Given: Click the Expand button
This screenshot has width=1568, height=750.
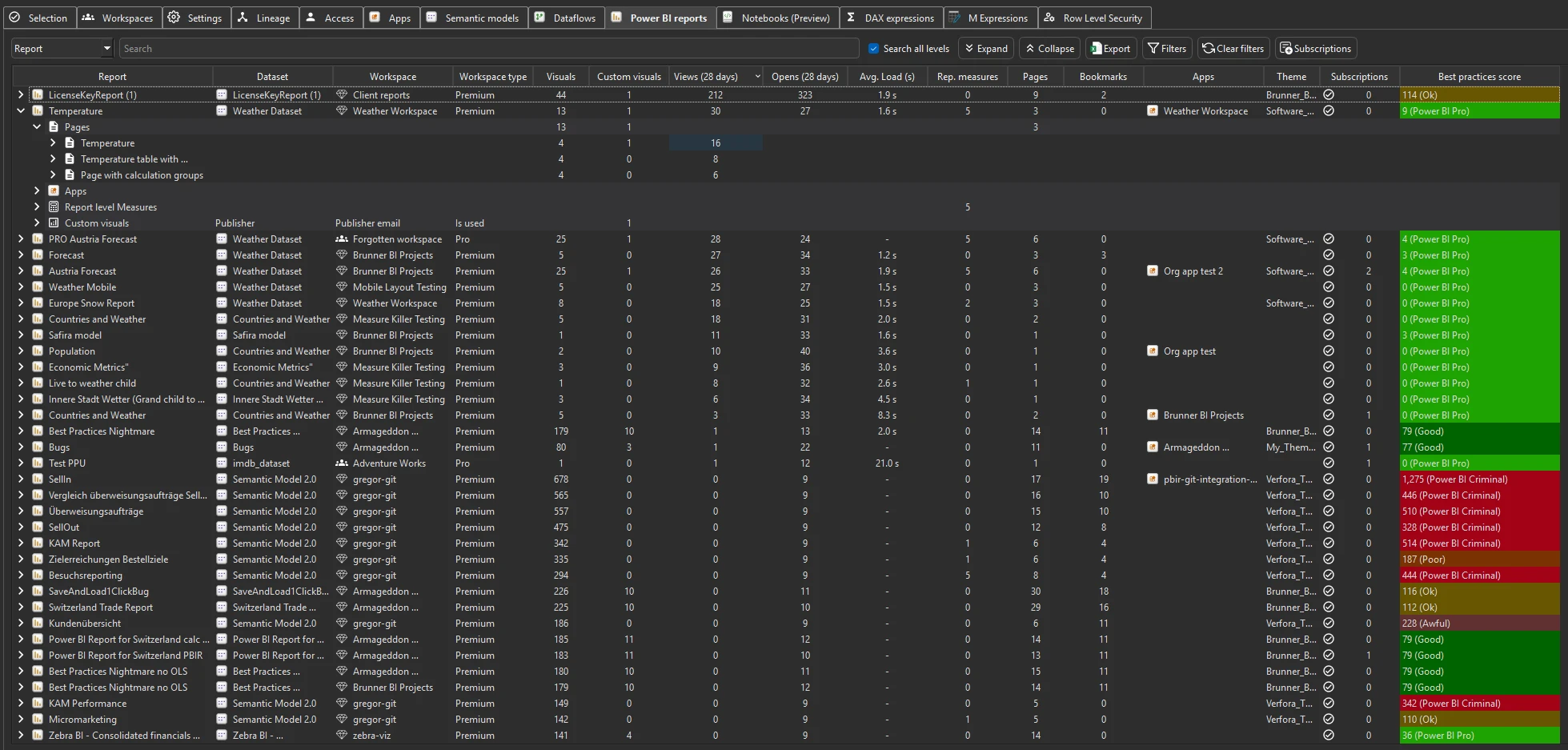Looking at the screenshot, I should [x=986, y=48].
